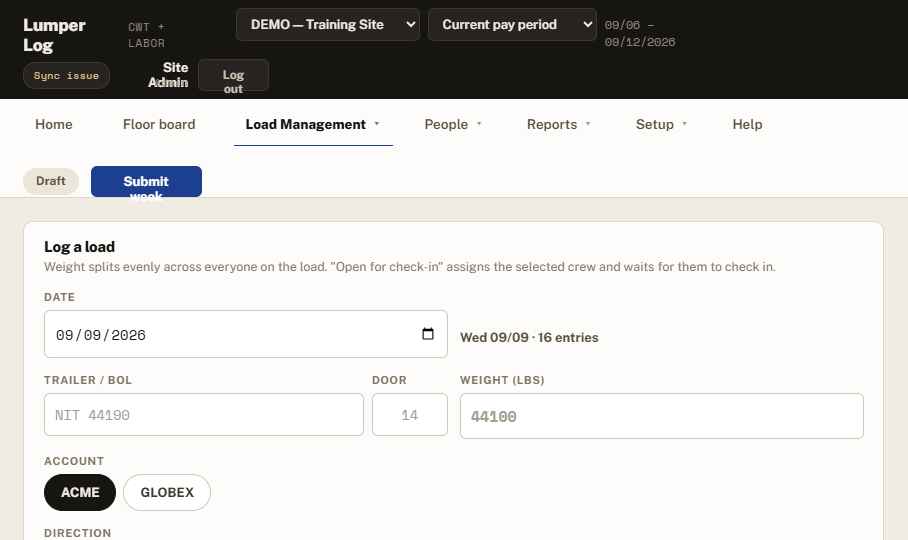908x540 pixels.
Task: Click the Draft status pill
Action: 51,181
